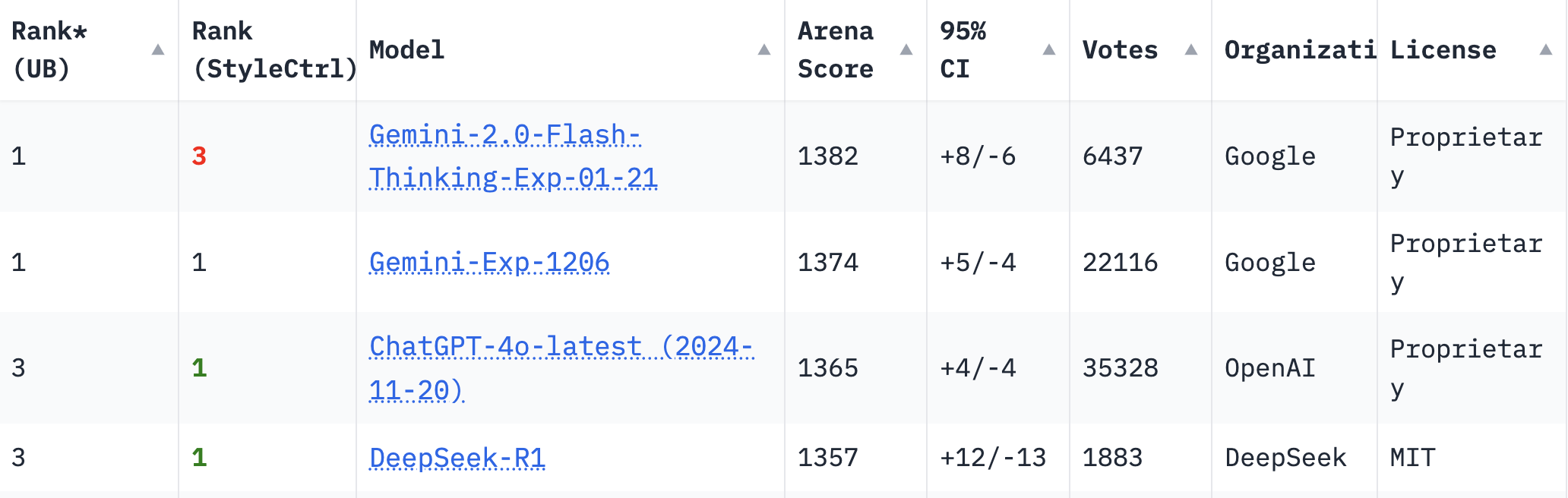This screenshot has height=498, width=1568.
Task: Open the Gemini-2.0-Flash-Thinking-Exp-01-21 model link
Action: click(513, 156)
